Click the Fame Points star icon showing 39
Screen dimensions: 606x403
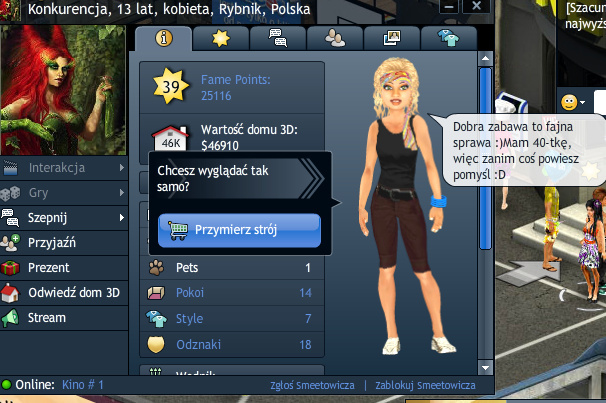pos(170,87)
